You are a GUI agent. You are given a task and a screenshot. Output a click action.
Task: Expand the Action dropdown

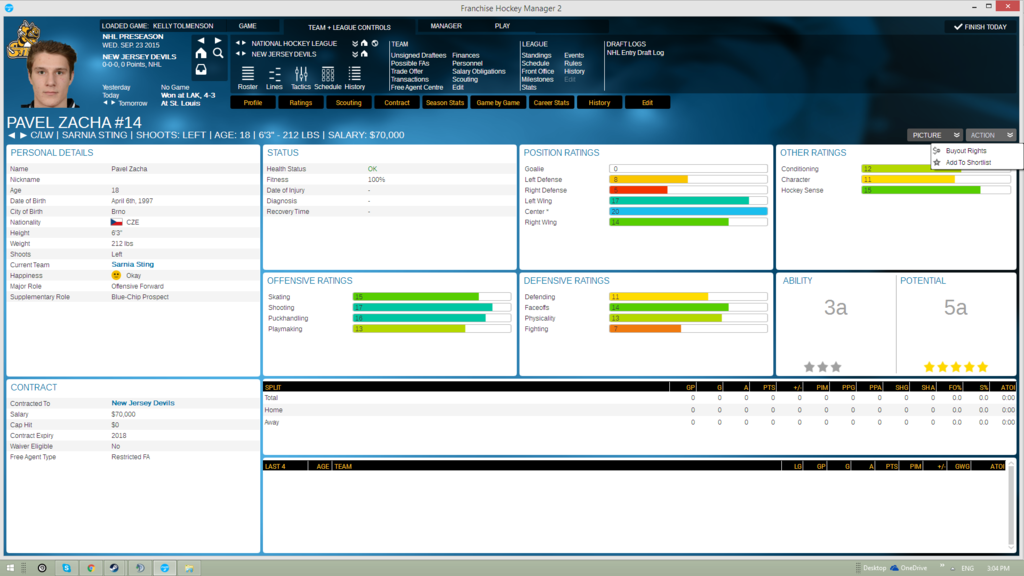point(990,135)
